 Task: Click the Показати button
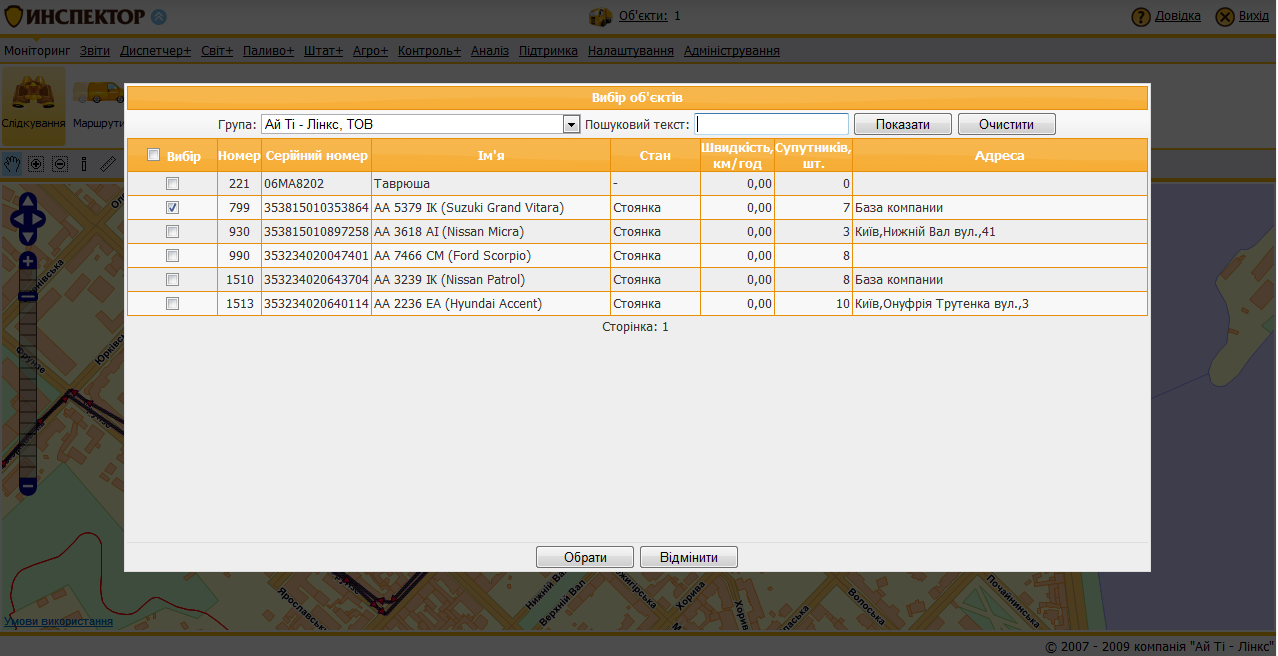point(902,124)
